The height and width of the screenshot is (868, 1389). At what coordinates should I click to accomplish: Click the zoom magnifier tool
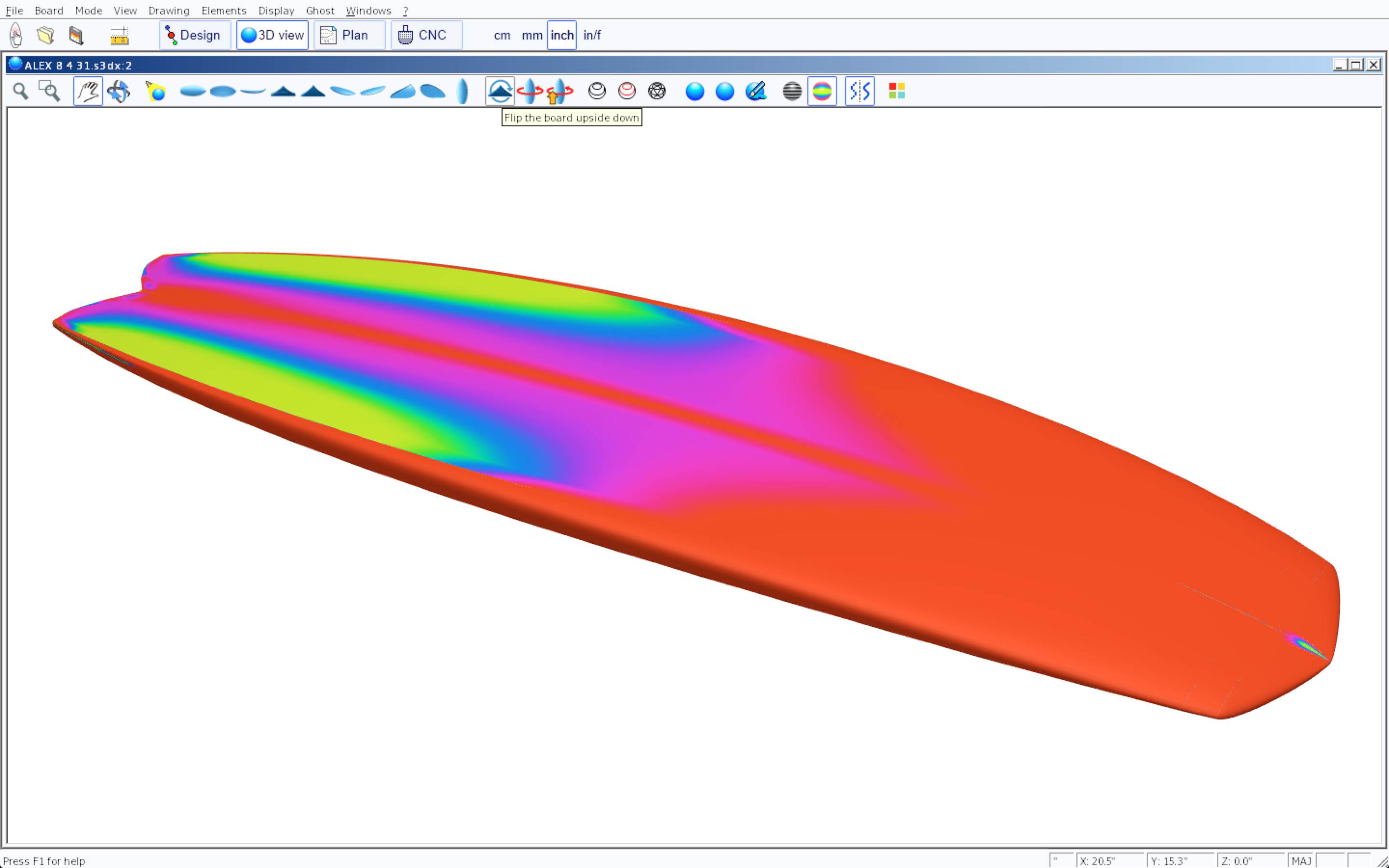pyautogui.click(x=21, y=91)
